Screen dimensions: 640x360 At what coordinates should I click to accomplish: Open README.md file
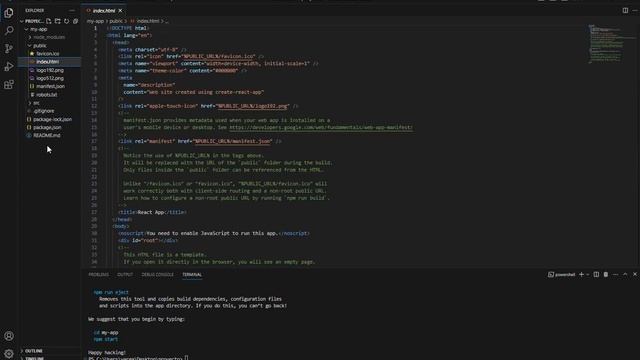pos(47,136)
